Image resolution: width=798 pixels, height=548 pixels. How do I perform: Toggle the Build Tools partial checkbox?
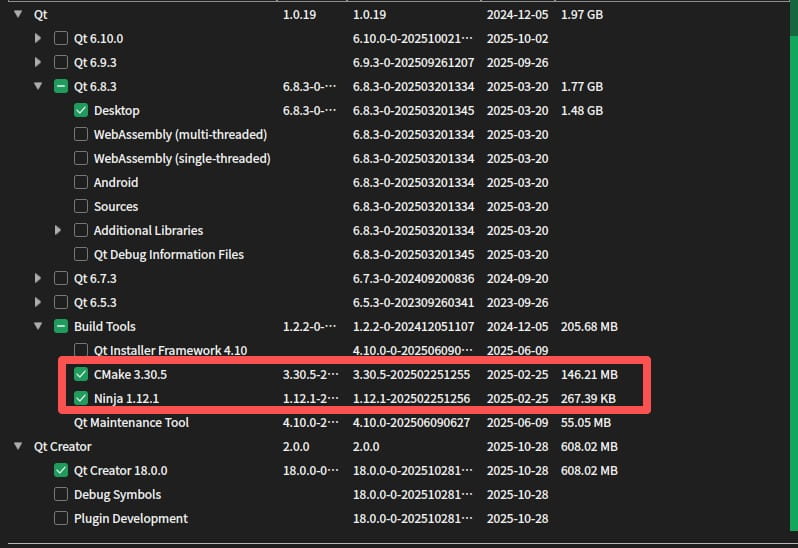[61, 326]
